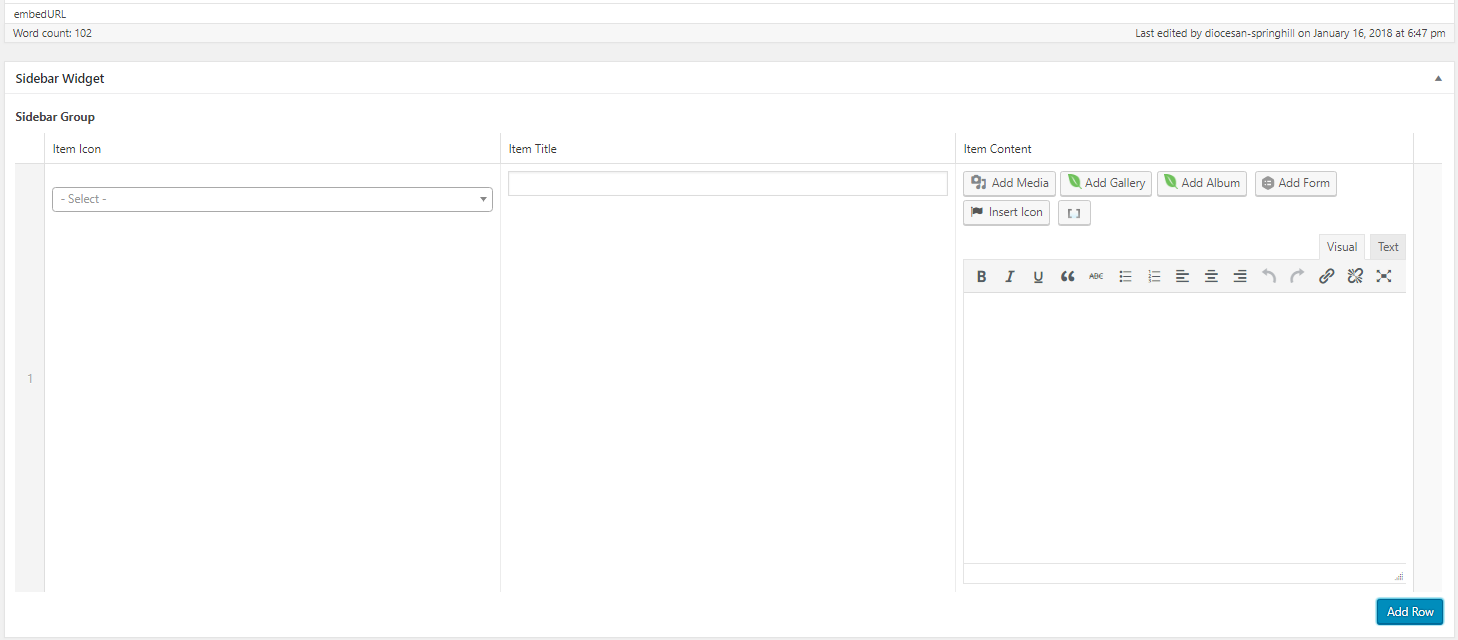
Task: Collapse the Sidebar Widget panel
Action: coord(1438,78)
